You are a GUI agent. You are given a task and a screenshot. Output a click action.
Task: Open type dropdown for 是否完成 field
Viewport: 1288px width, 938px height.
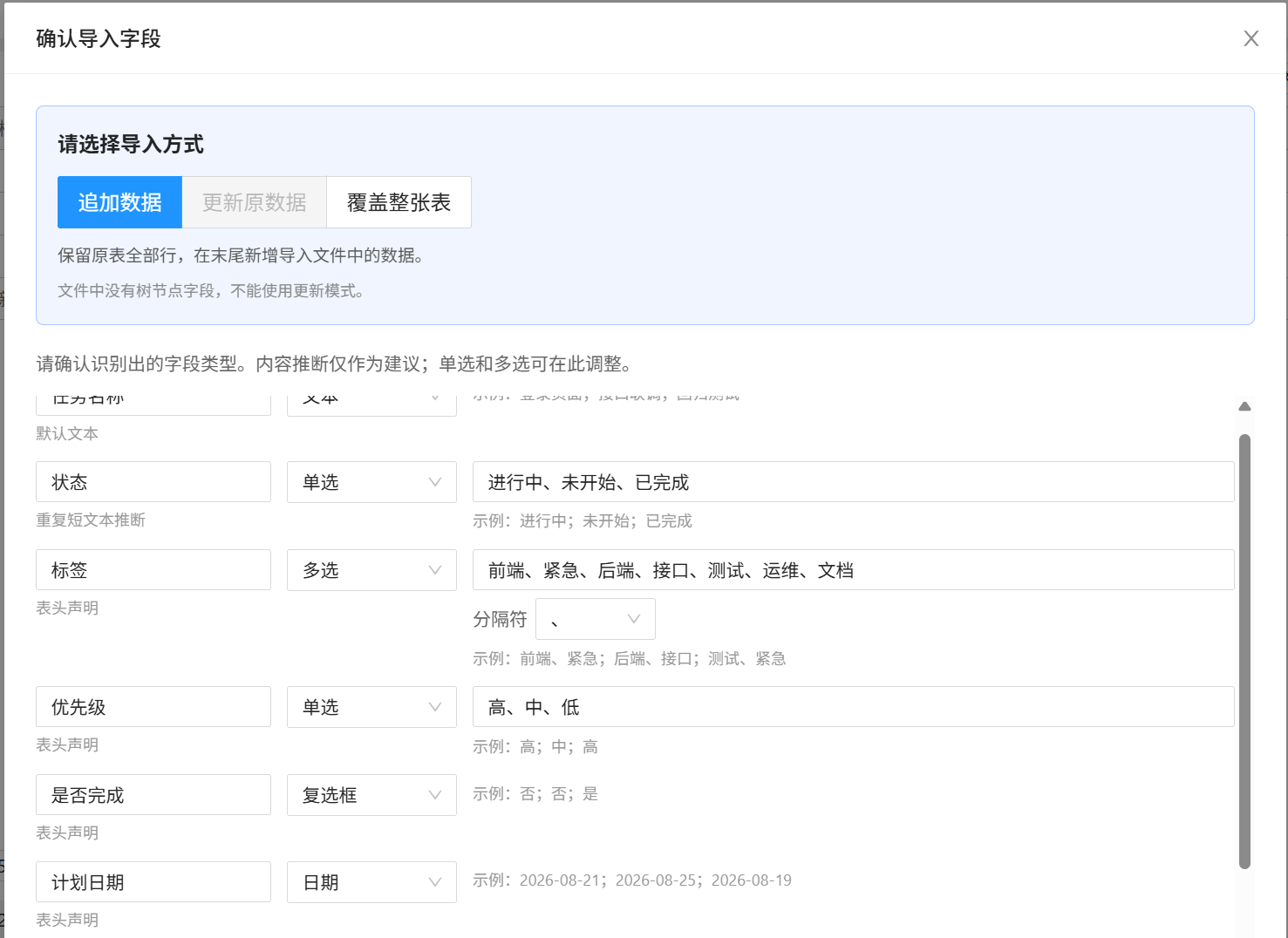[371, 795]
